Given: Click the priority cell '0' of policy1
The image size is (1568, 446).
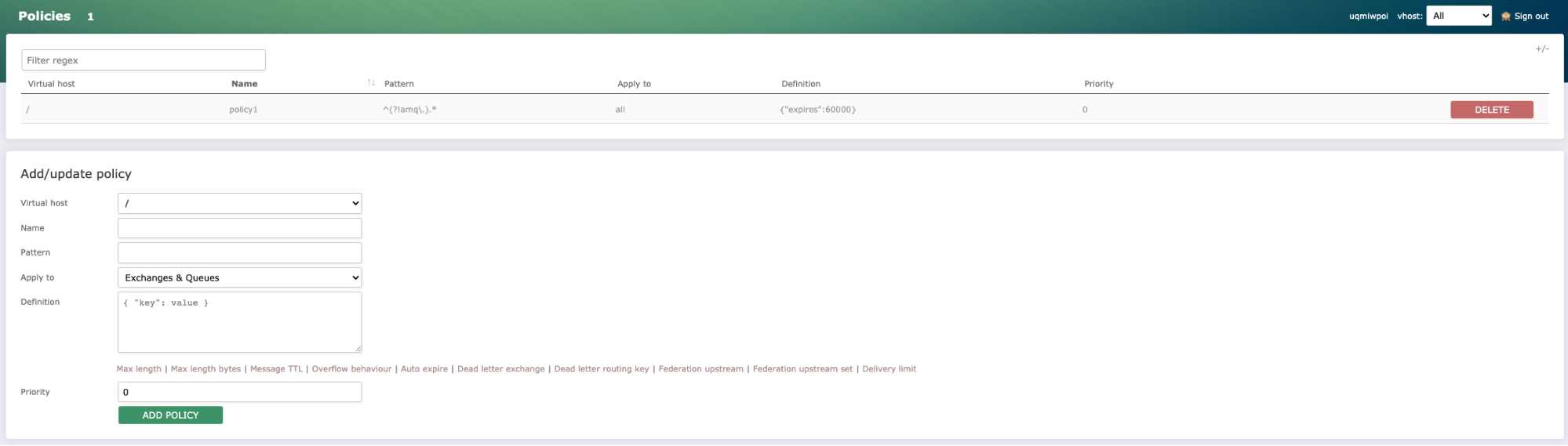Looking at the screenshot, I should click(x=1085, y=110).
